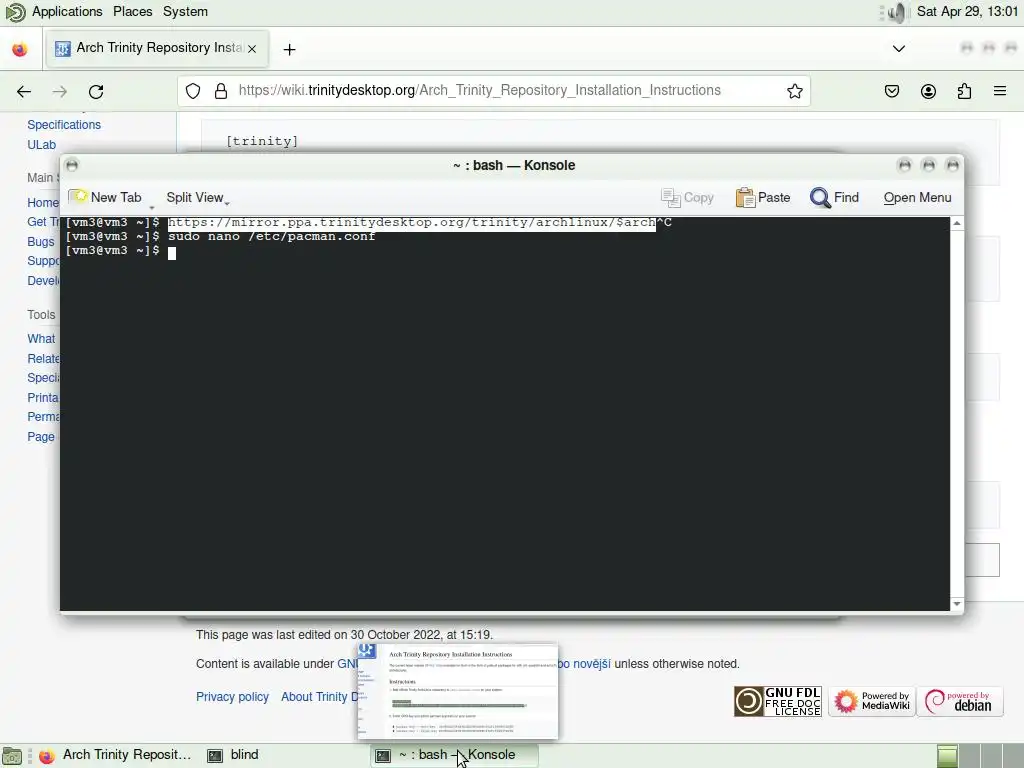Screen dimensions: 1024x768
Task: Click the Konsole scrollbar down arrow
Action: coord(957,604)
